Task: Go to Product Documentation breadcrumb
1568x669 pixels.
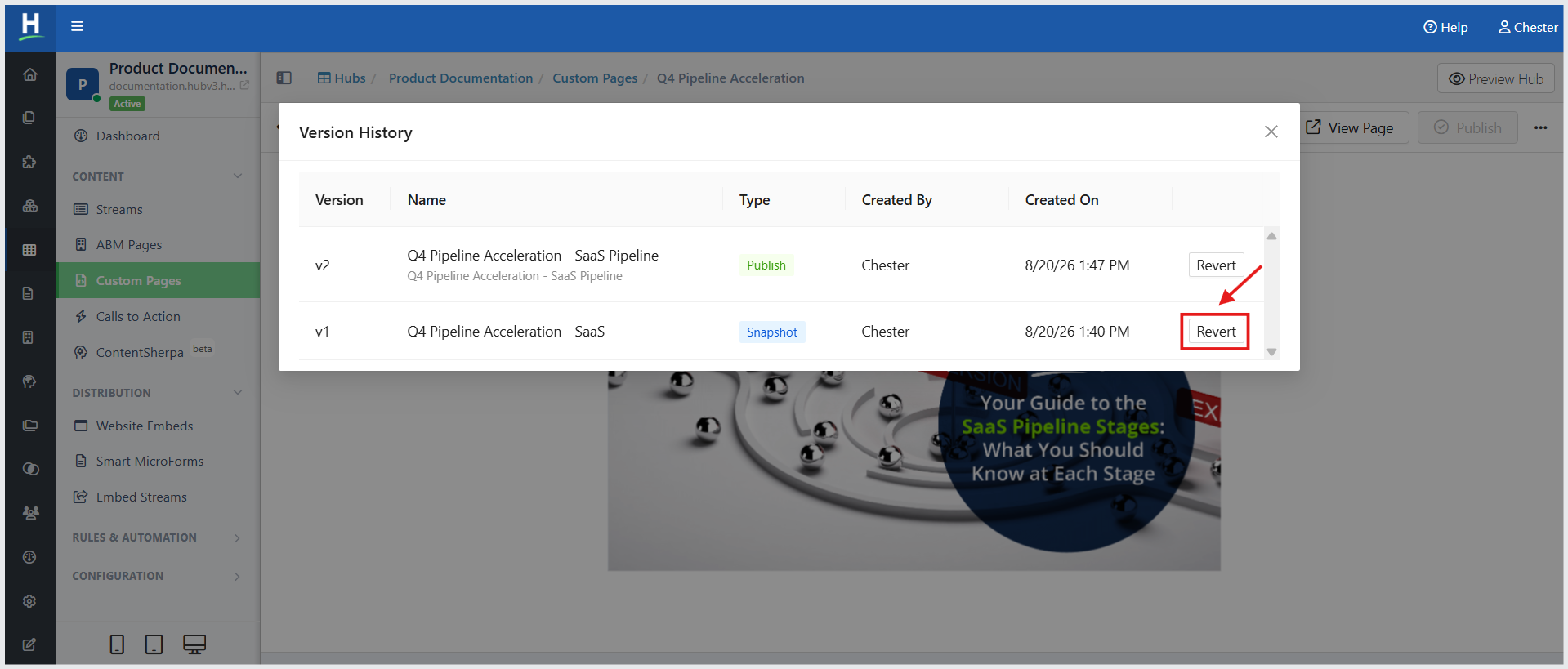Action: (461, 78)
